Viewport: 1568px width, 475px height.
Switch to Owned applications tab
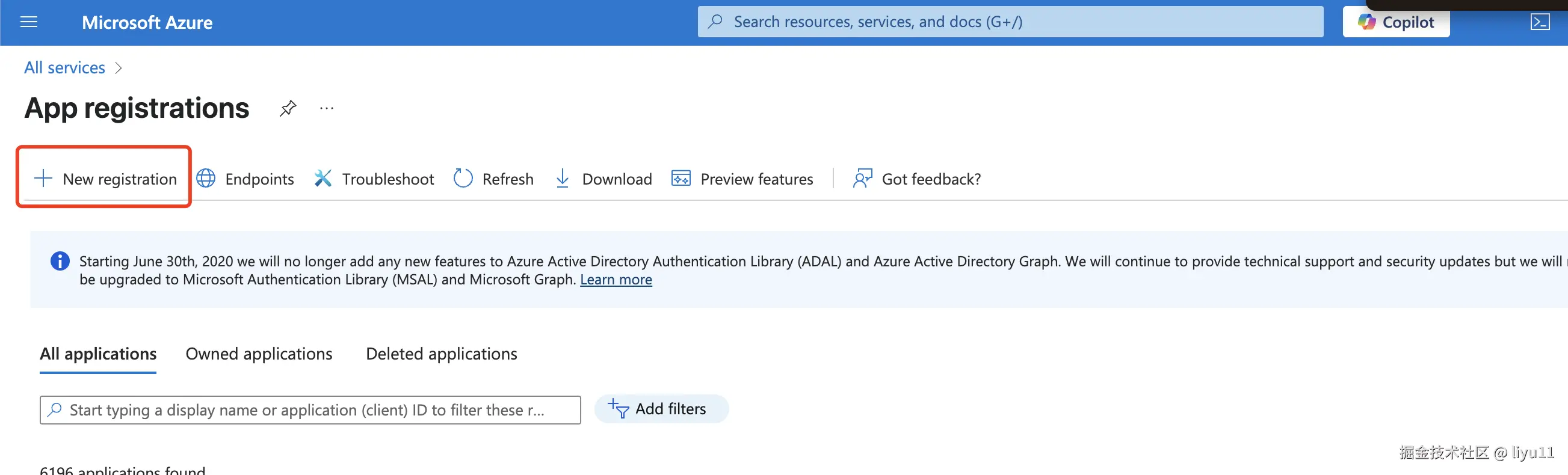pos(259,354)
